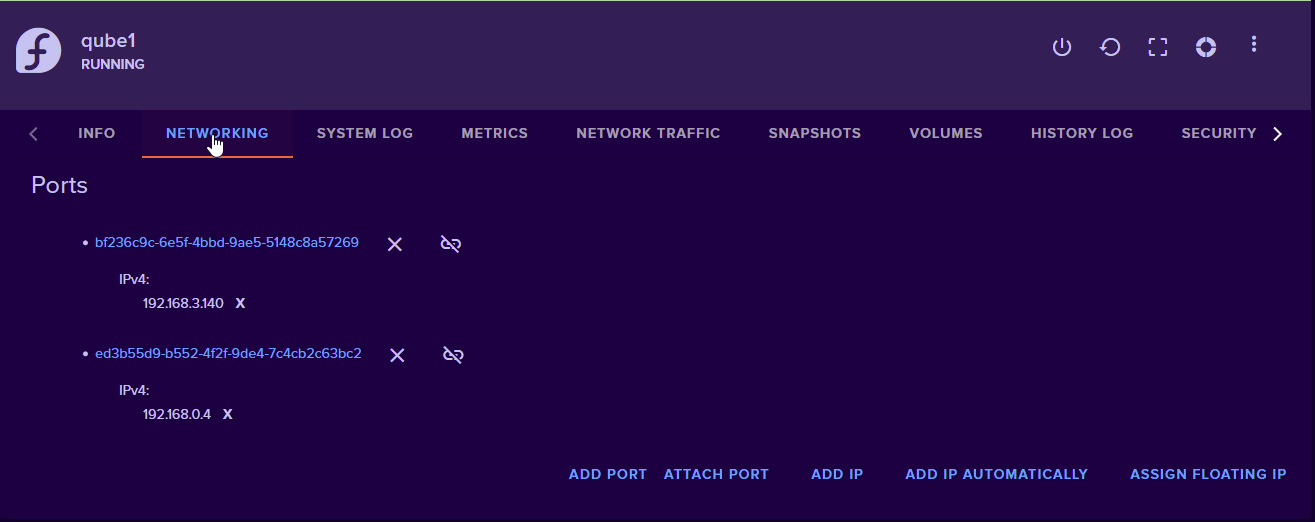Remove IP address 192.168.0.4
1315x522 pixels.
coord(227,414)
